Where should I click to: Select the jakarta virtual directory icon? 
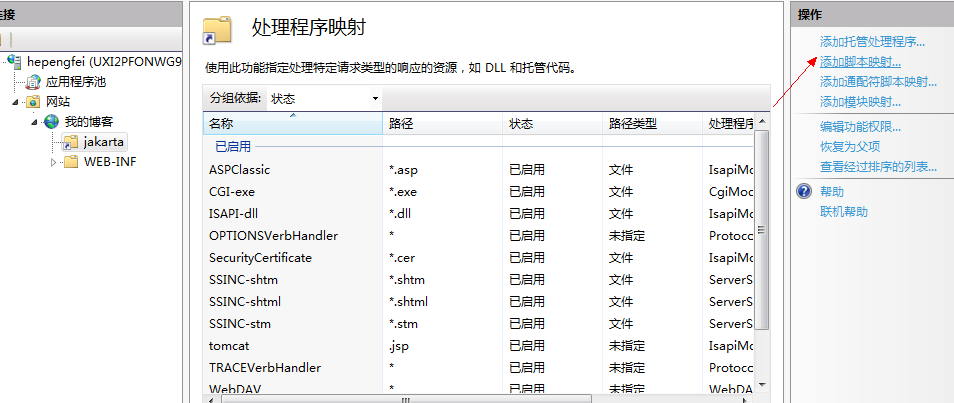coord(70,142)
